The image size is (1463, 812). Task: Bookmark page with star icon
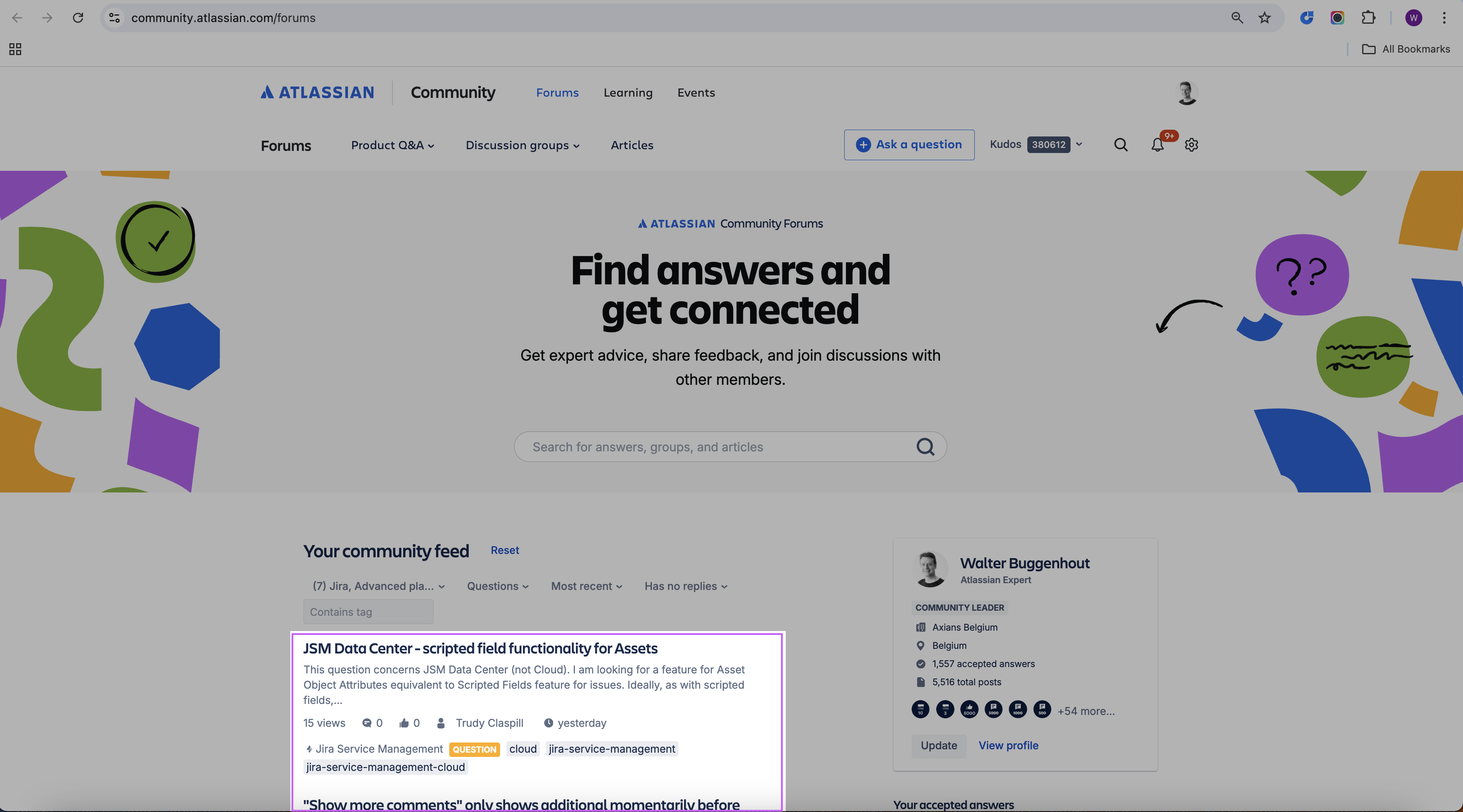point(1264,18)
